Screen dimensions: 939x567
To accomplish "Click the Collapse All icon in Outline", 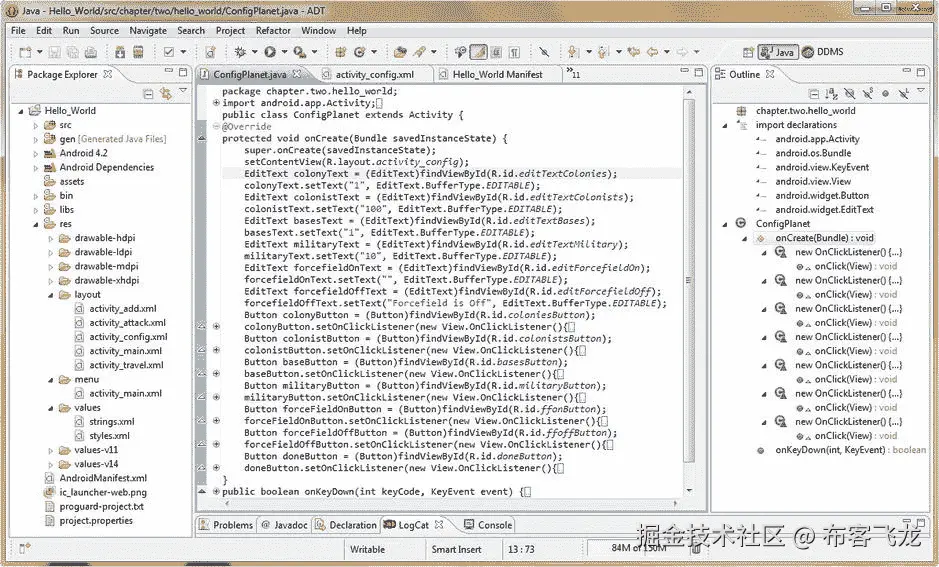I will point(813,94).
